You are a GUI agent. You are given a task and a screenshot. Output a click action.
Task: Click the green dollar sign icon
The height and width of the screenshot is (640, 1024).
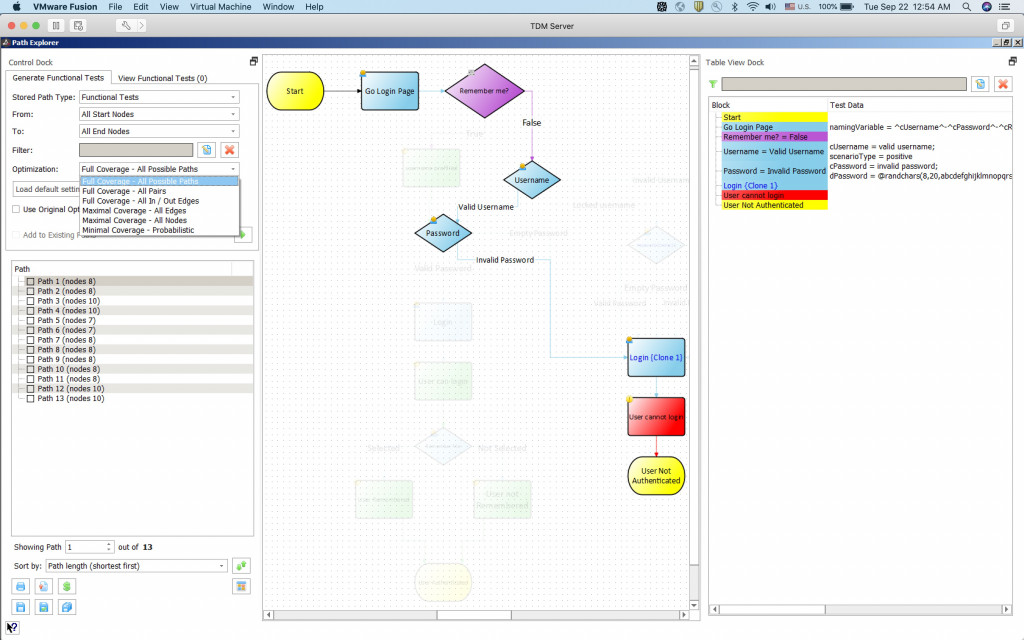tap(66, 586)
